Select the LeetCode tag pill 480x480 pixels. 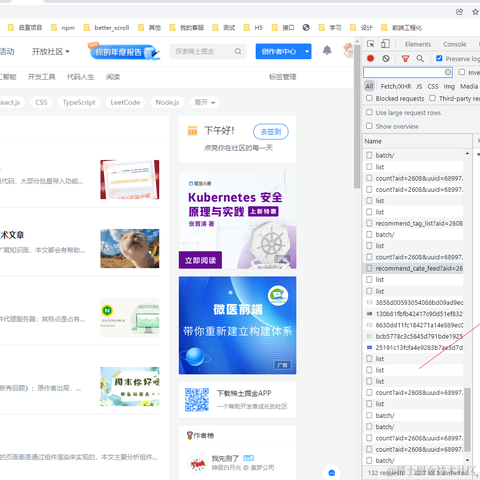[x=125, y=102]
